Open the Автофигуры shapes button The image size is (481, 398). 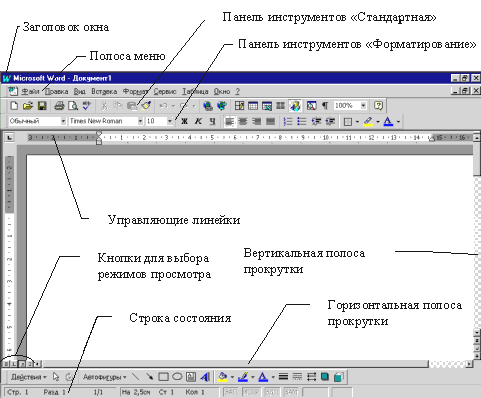[x=104, y=377]
